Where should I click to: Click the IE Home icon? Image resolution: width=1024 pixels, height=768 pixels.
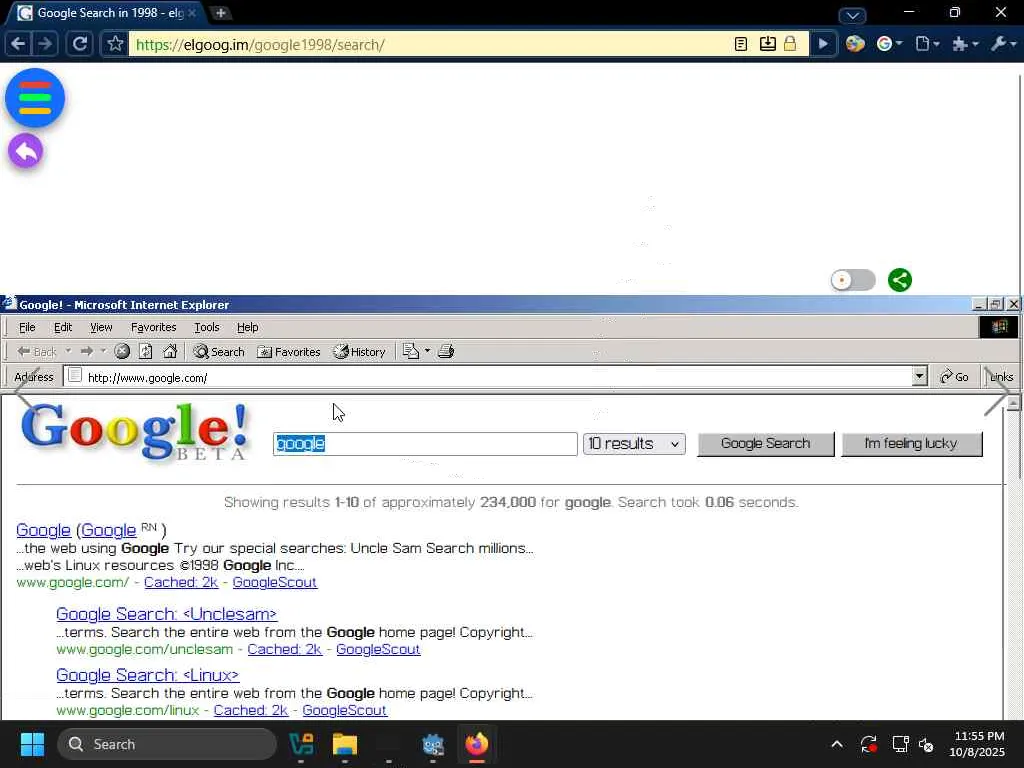170,351
